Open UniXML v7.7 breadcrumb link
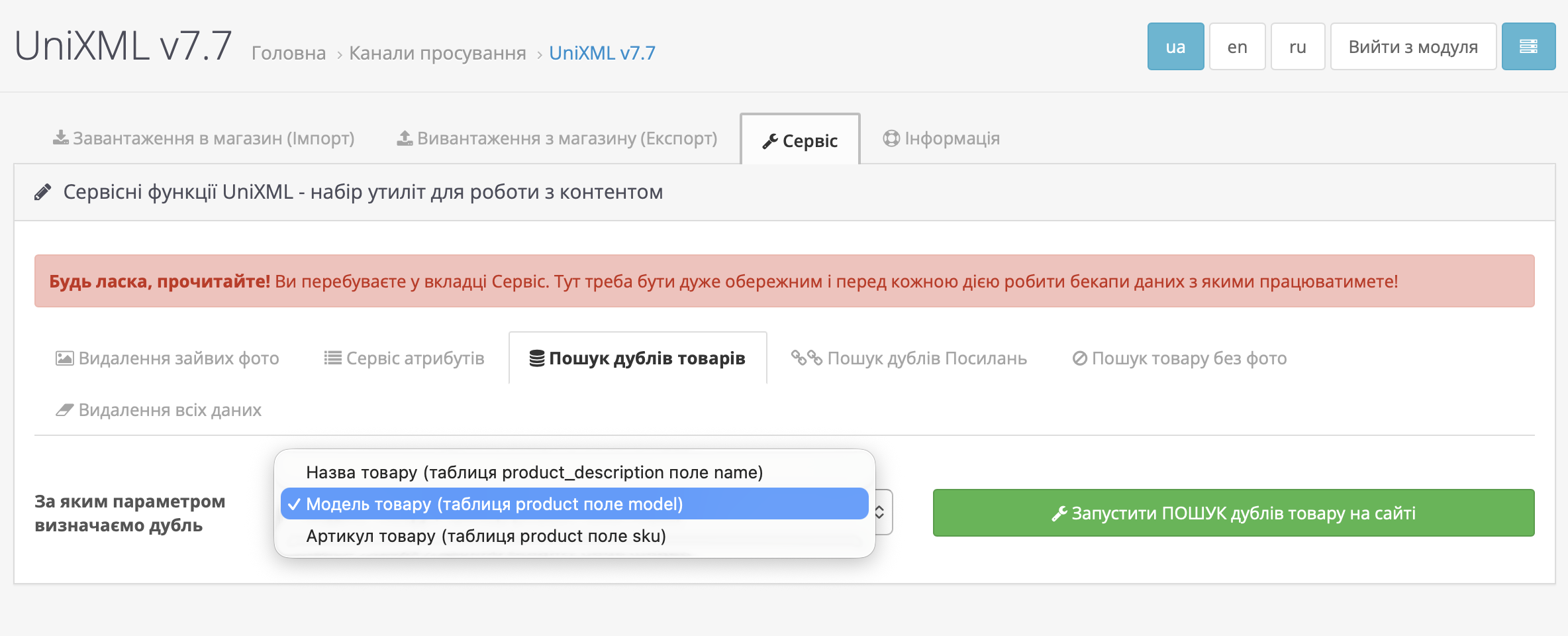The width and height of the screenshot is (1568, 636). (x=602, y=53)
